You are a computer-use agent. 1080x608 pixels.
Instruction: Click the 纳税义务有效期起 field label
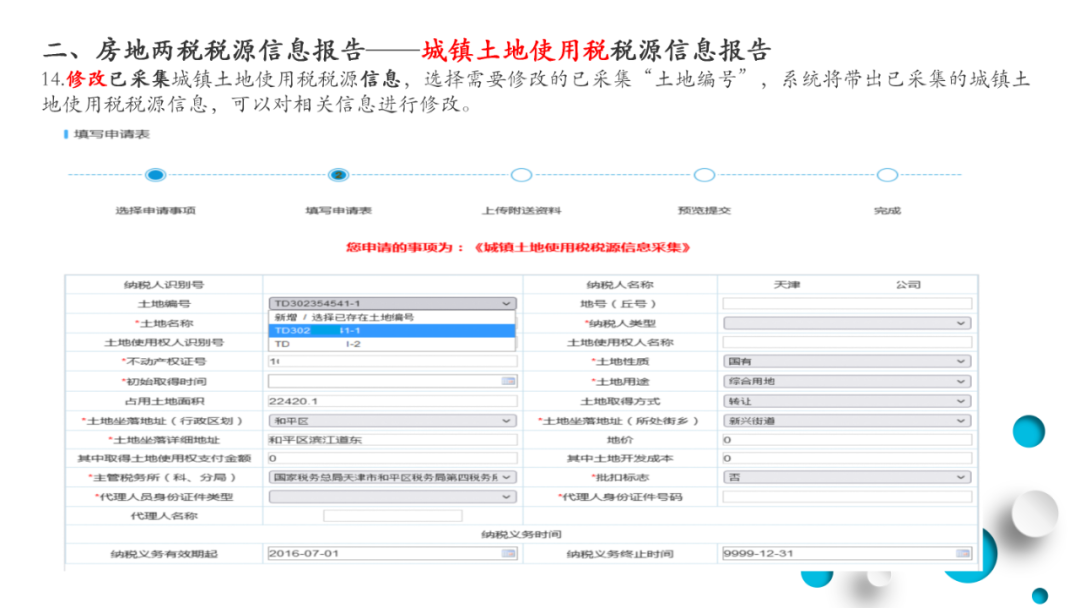164,553
